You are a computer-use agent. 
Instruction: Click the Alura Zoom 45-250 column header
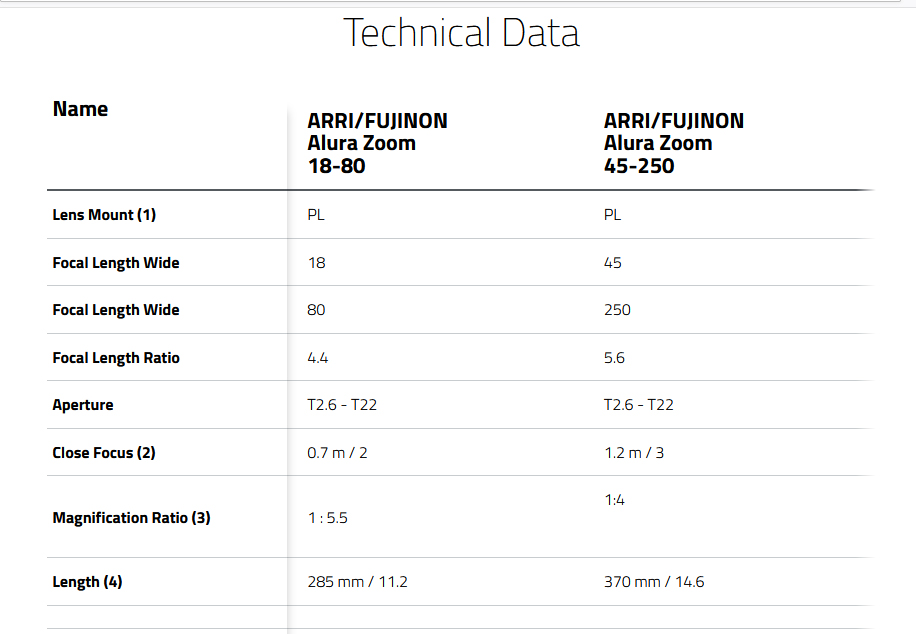tap(674, 143)
